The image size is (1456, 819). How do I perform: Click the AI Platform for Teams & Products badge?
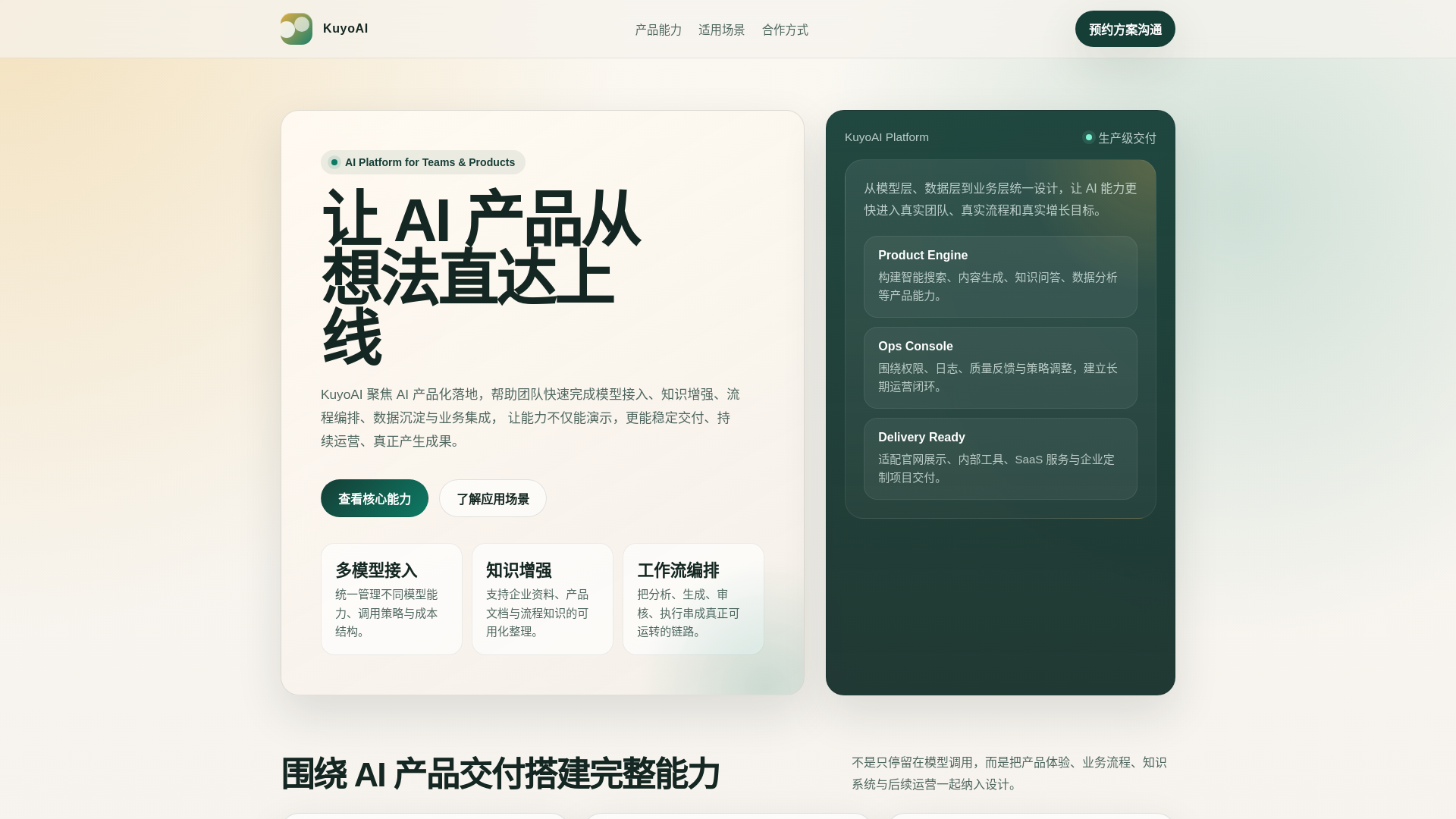point(423,162)
